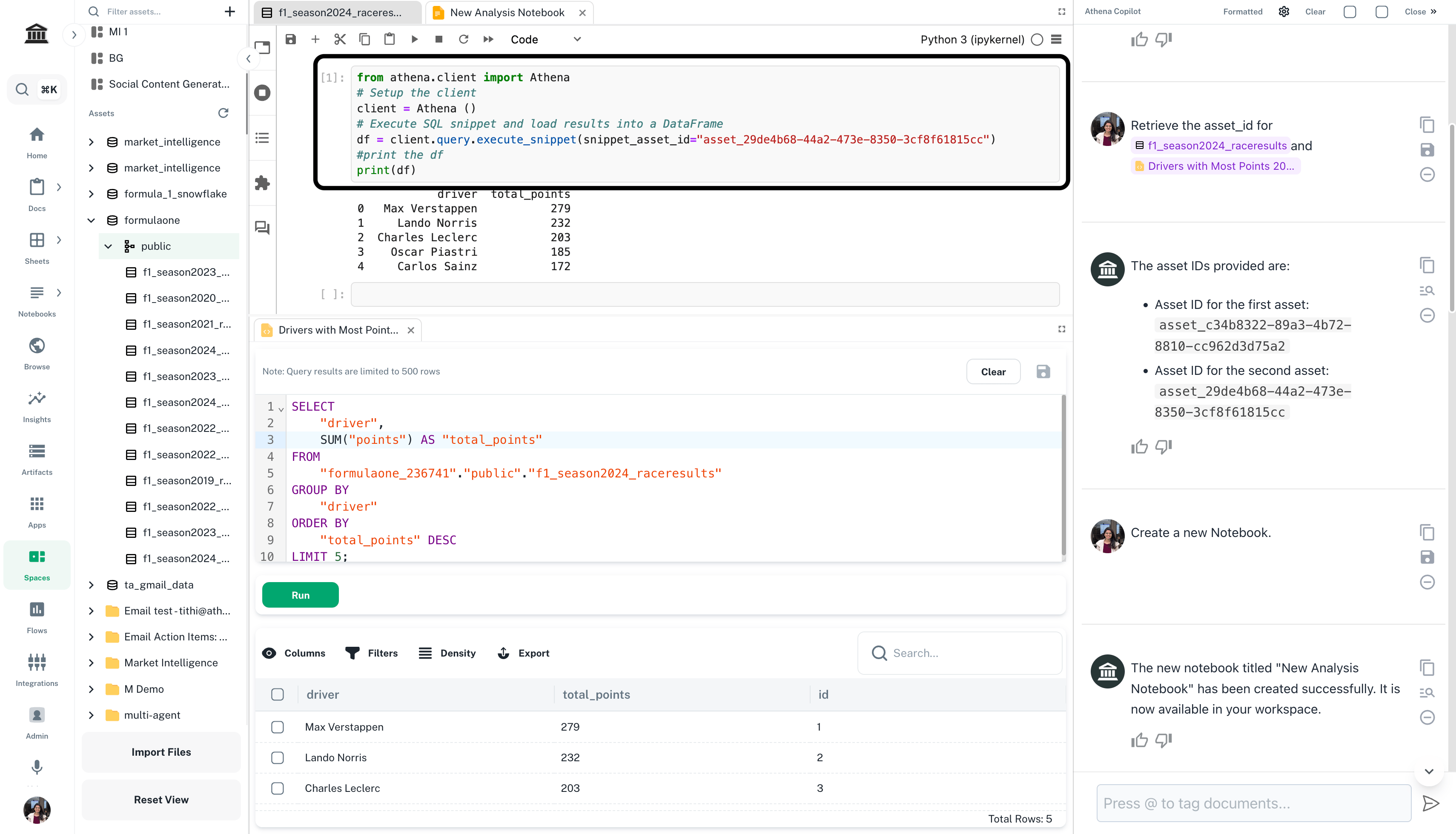Click the Reset View button

click(161, 799)
